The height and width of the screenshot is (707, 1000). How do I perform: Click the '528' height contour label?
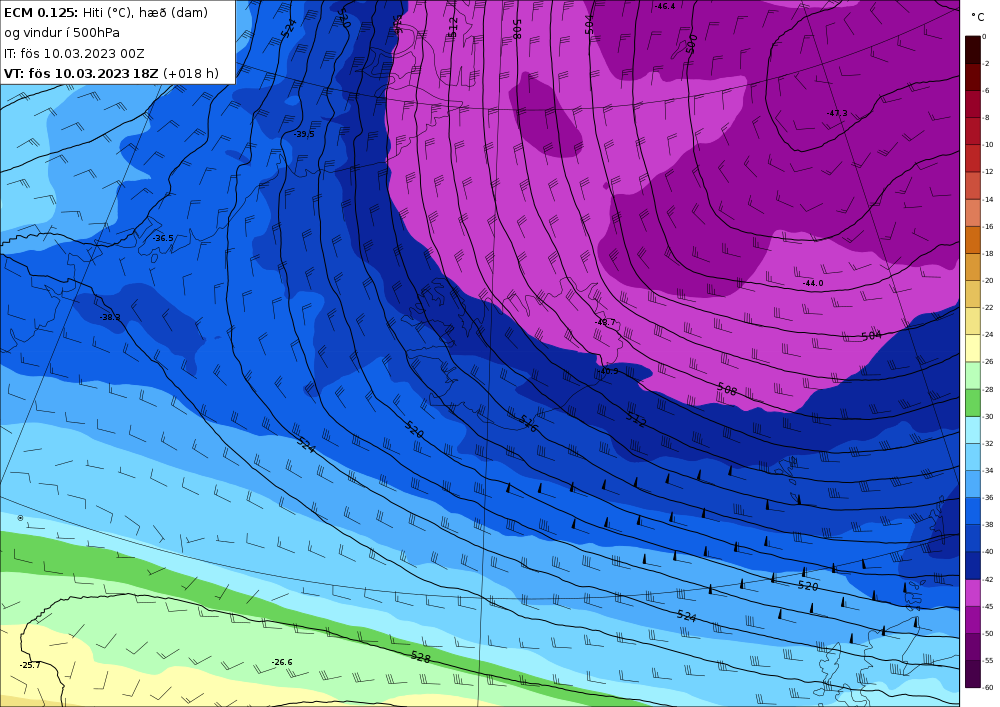[421, 657]
